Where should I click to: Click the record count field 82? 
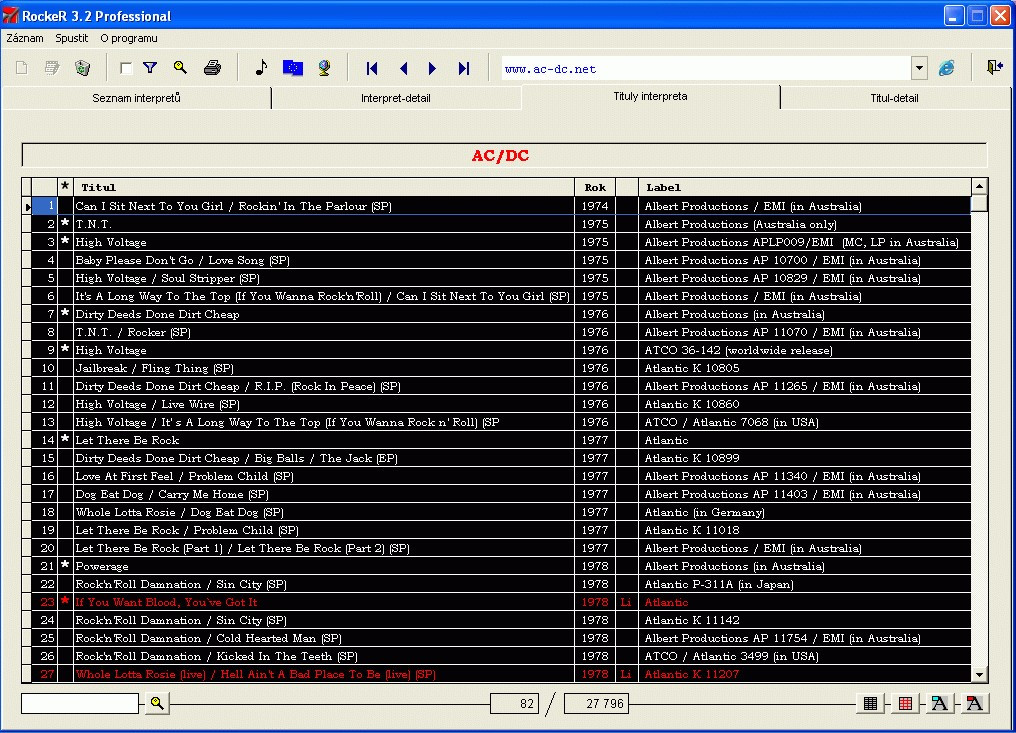514,703
